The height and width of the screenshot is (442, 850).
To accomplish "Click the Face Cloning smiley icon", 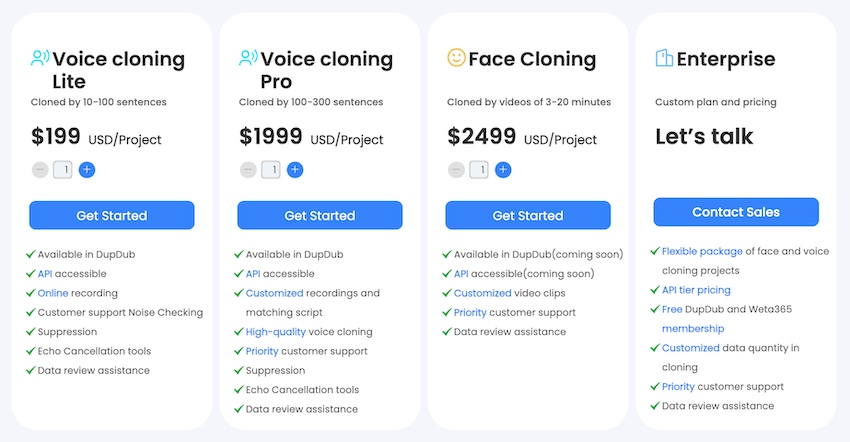I will tap(456, 58).
